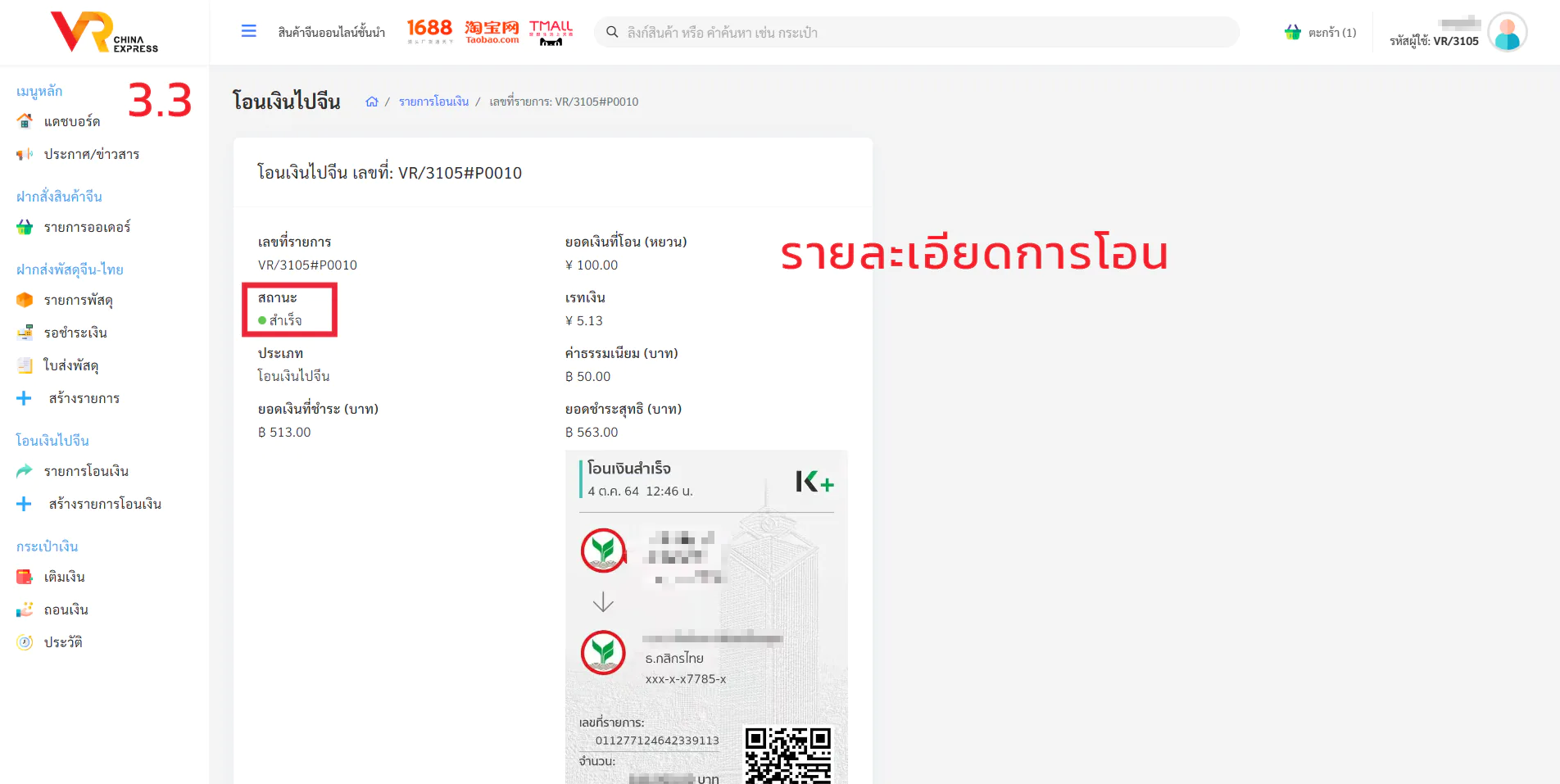Open the user avatar profile icon

[x=1507, y=33]
